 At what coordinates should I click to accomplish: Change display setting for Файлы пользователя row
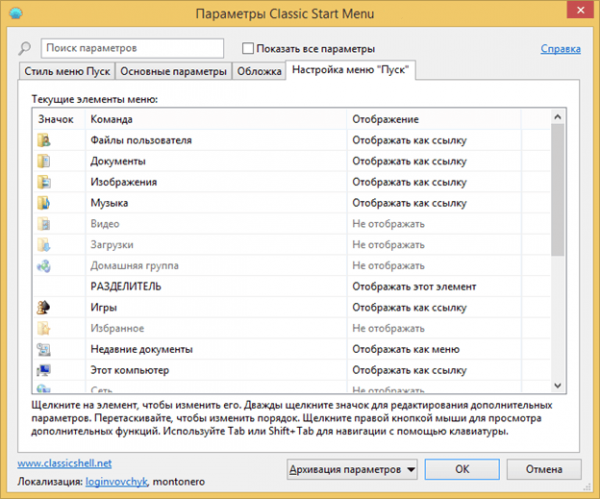pyautogui.click(x=409, y=140)
